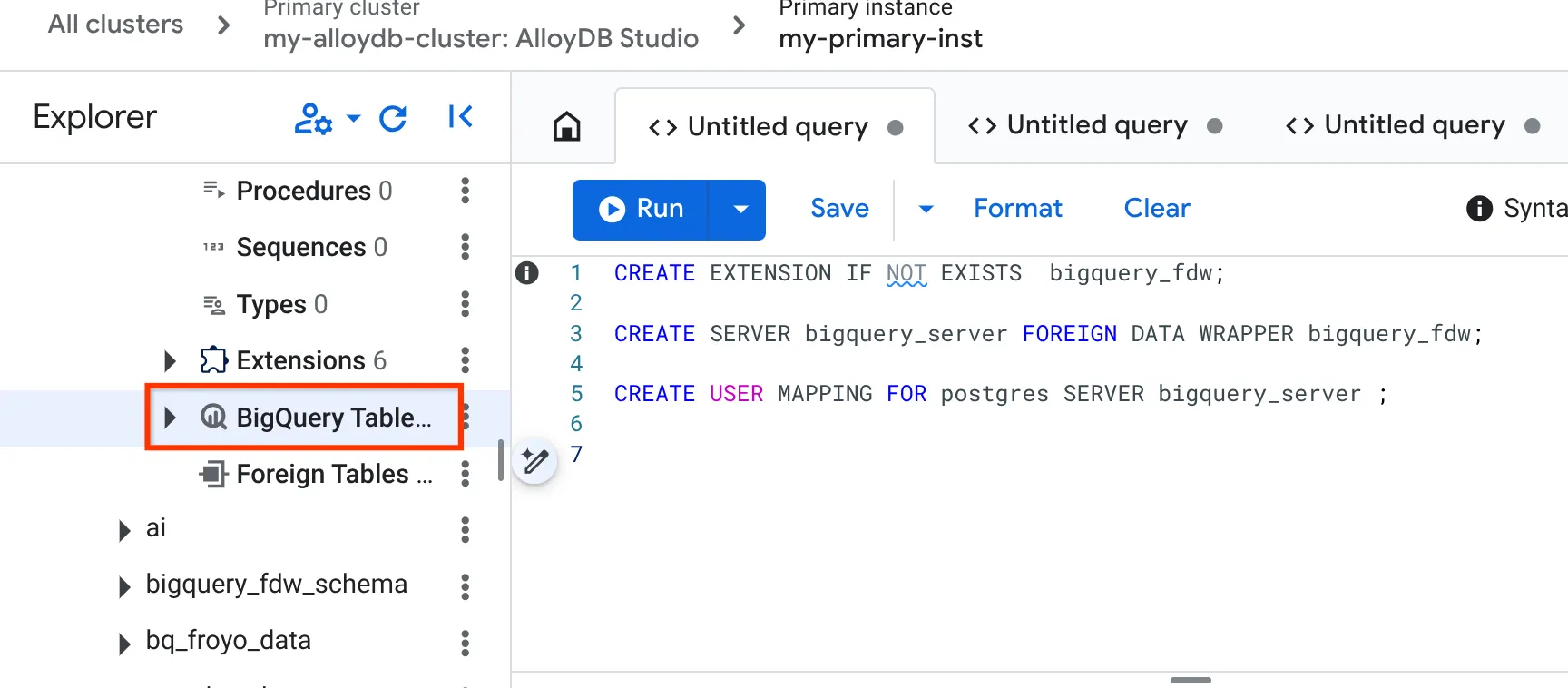Expand the ai schema

(x=124, y=530)
